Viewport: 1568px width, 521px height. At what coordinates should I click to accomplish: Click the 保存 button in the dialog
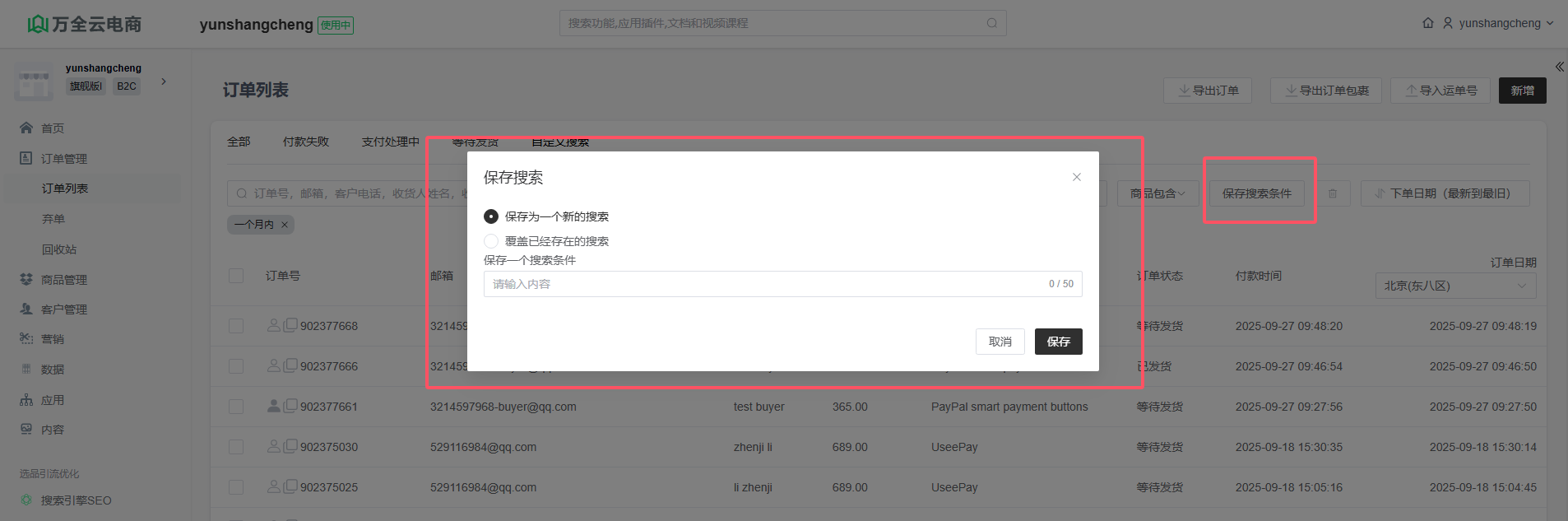point(1058,342)
